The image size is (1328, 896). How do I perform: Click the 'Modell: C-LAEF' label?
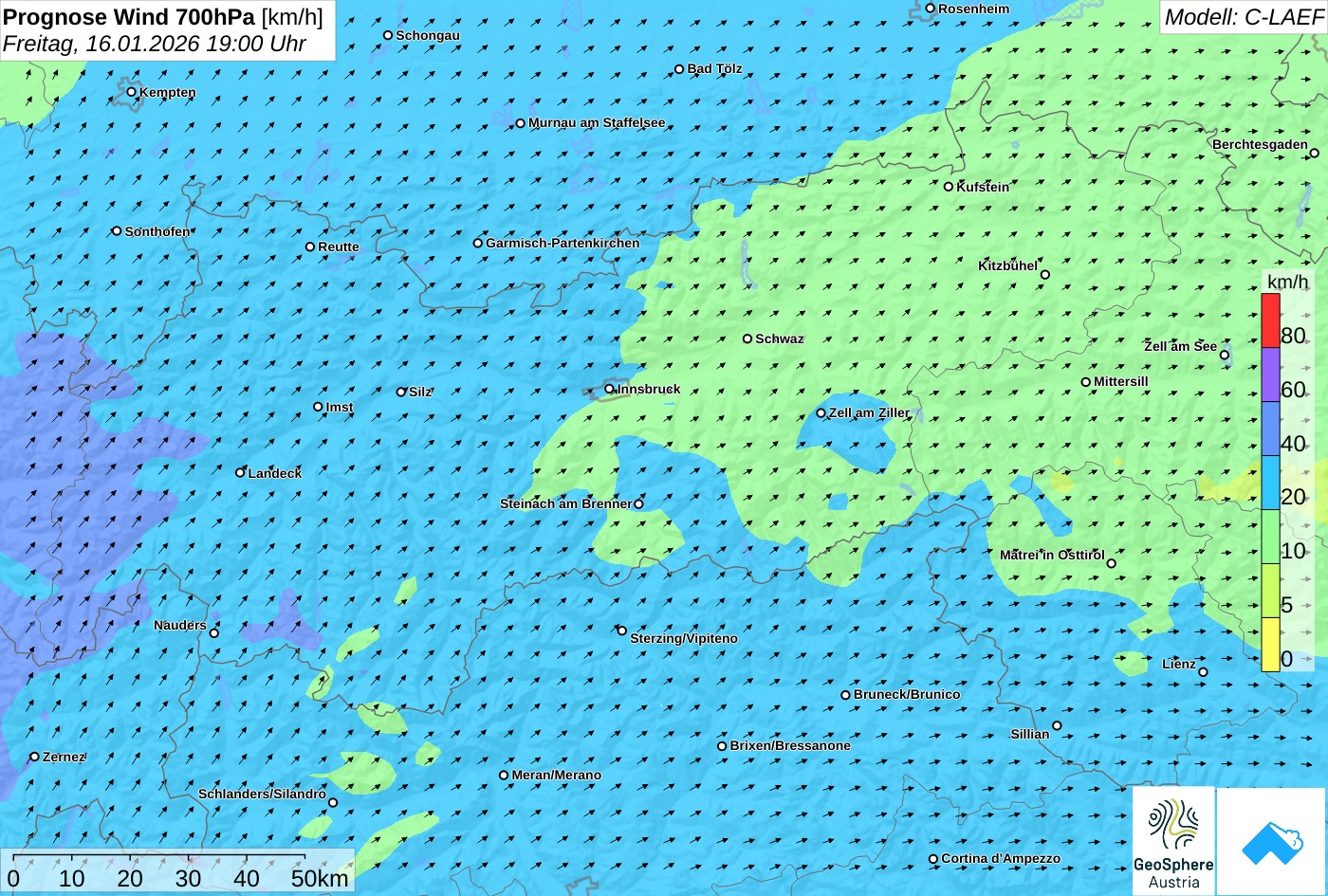click(x=1243, y=16)
